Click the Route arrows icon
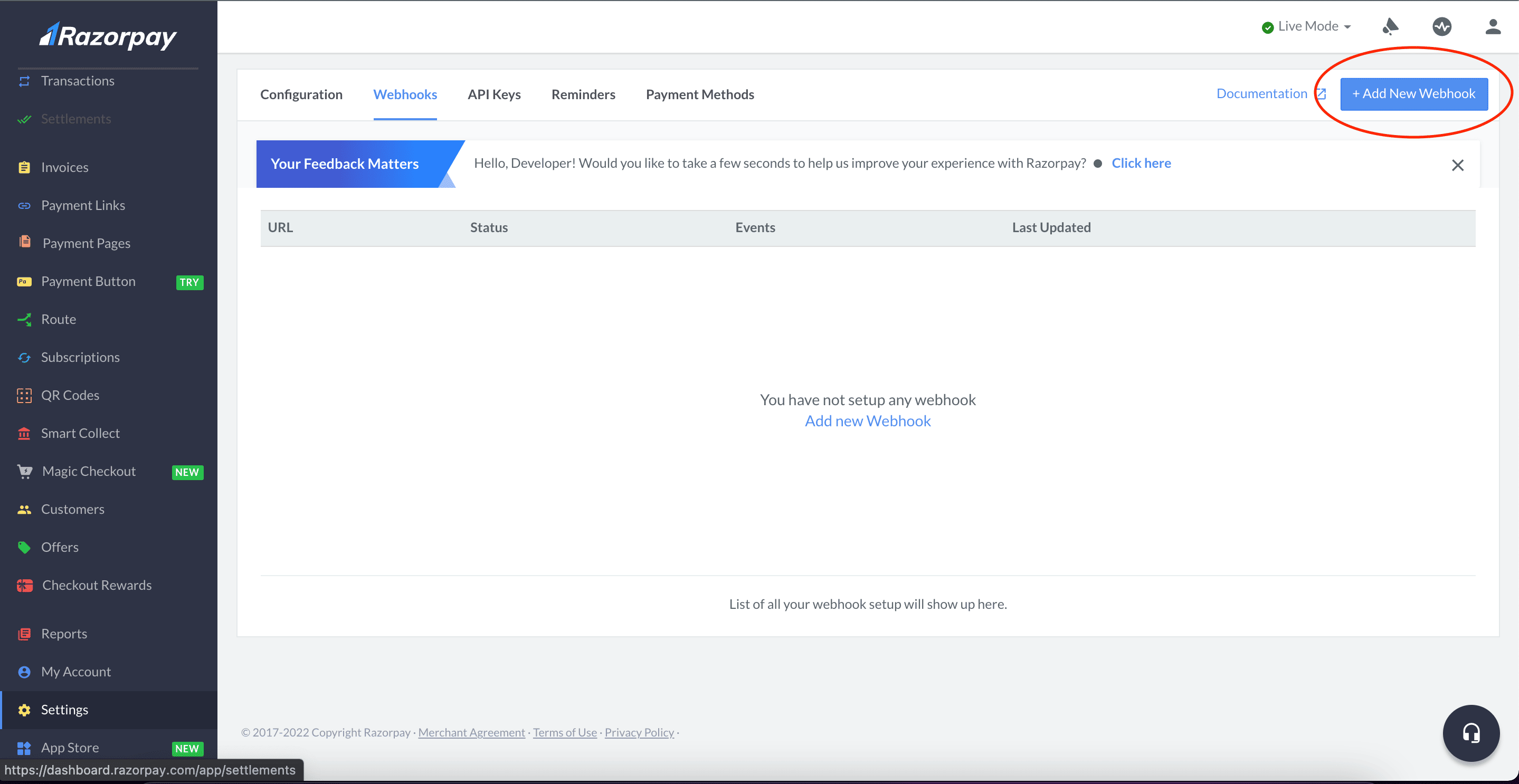The image size is (1519, 784). (x=24, y=320)
